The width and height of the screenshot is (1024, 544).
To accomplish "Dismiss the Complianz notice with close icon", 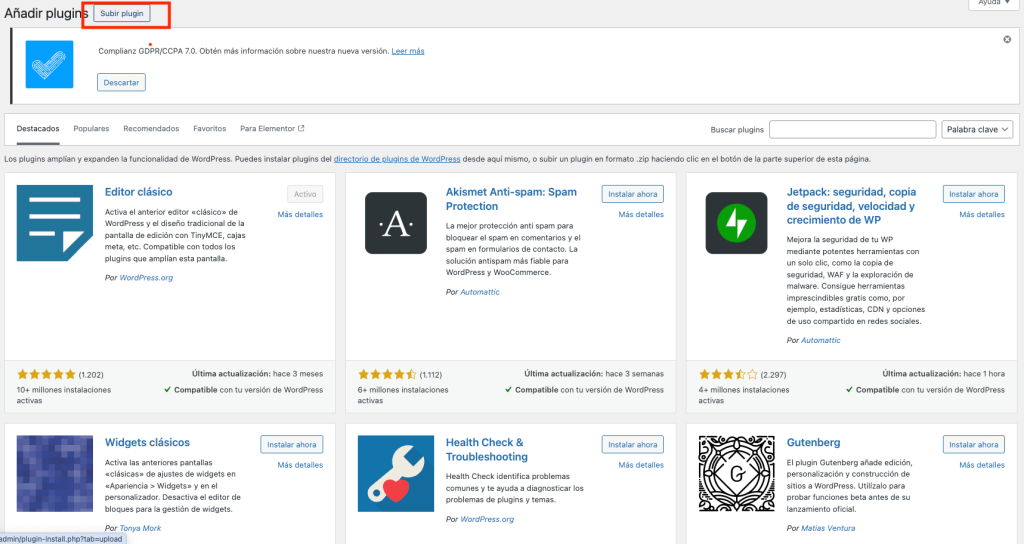I will point(1007,40).
